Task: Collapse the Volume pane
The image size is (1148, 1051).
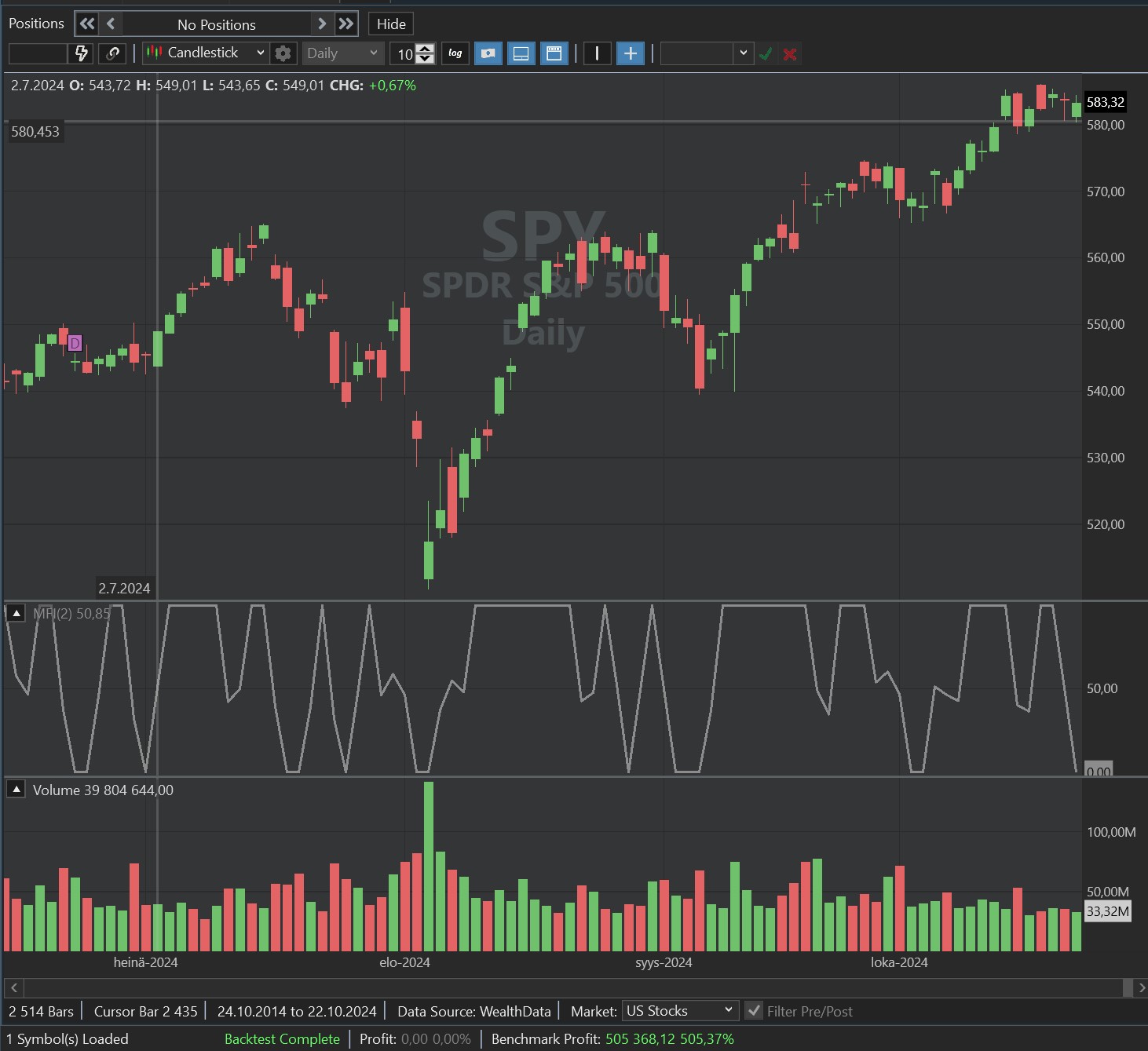Action: (x=16, y=790)
